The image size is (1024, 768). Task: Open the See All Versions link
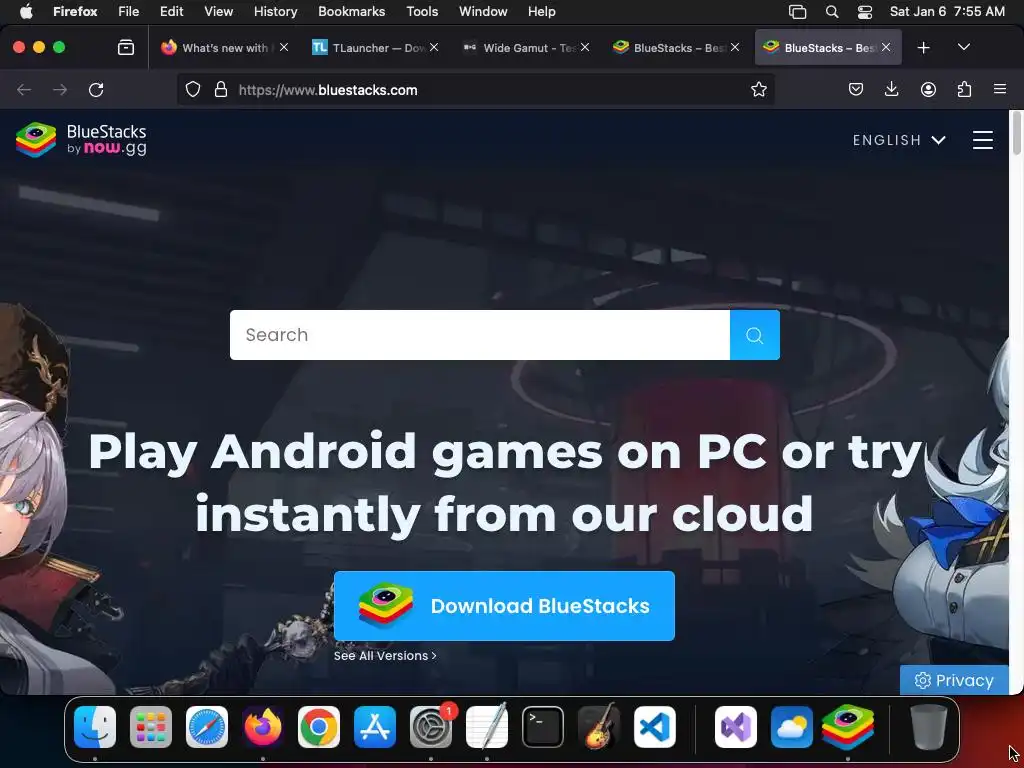[385, 656]
